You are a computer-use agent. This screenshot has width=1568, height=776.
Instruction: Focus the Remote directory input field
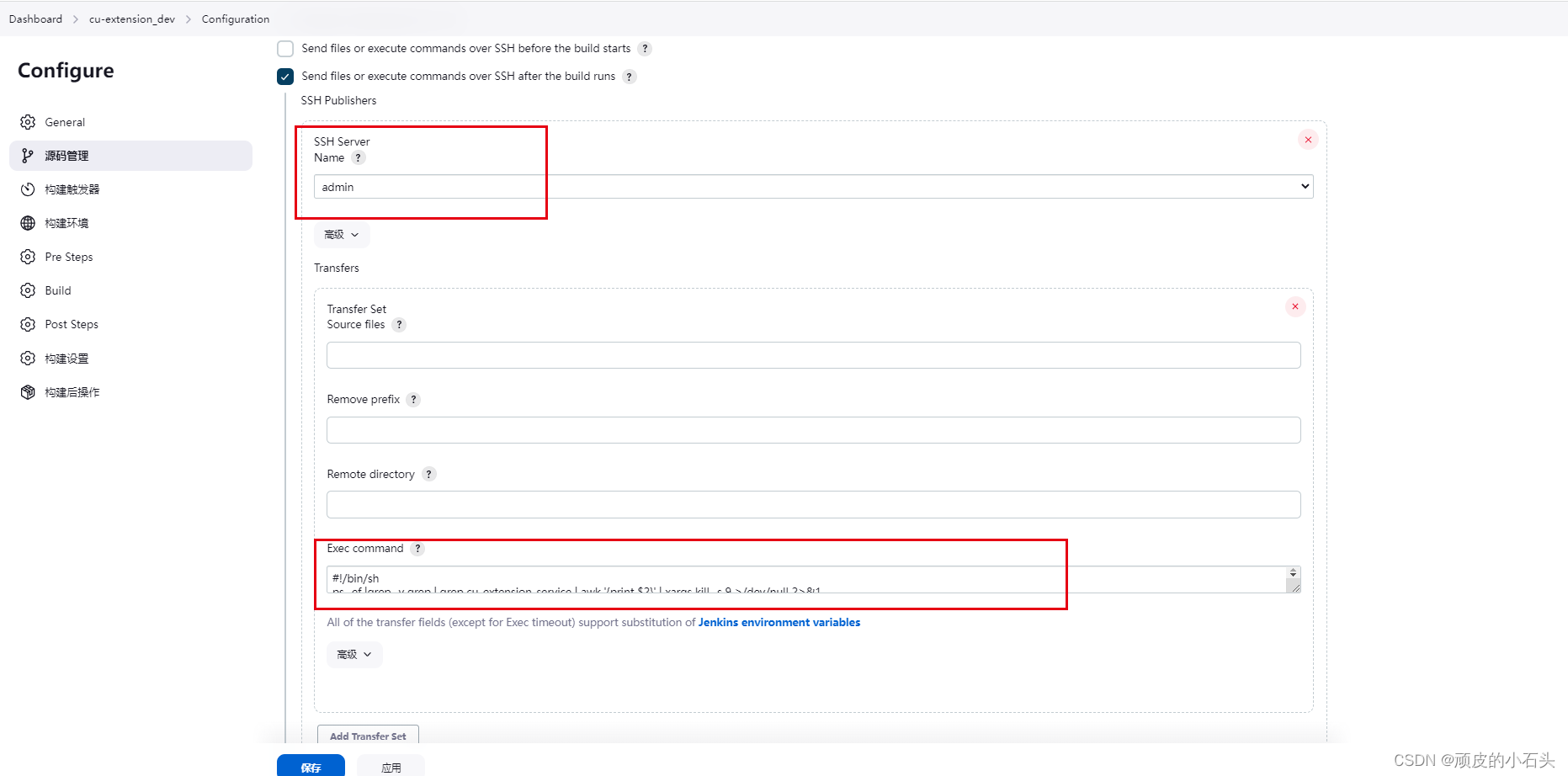pos(813,505)
